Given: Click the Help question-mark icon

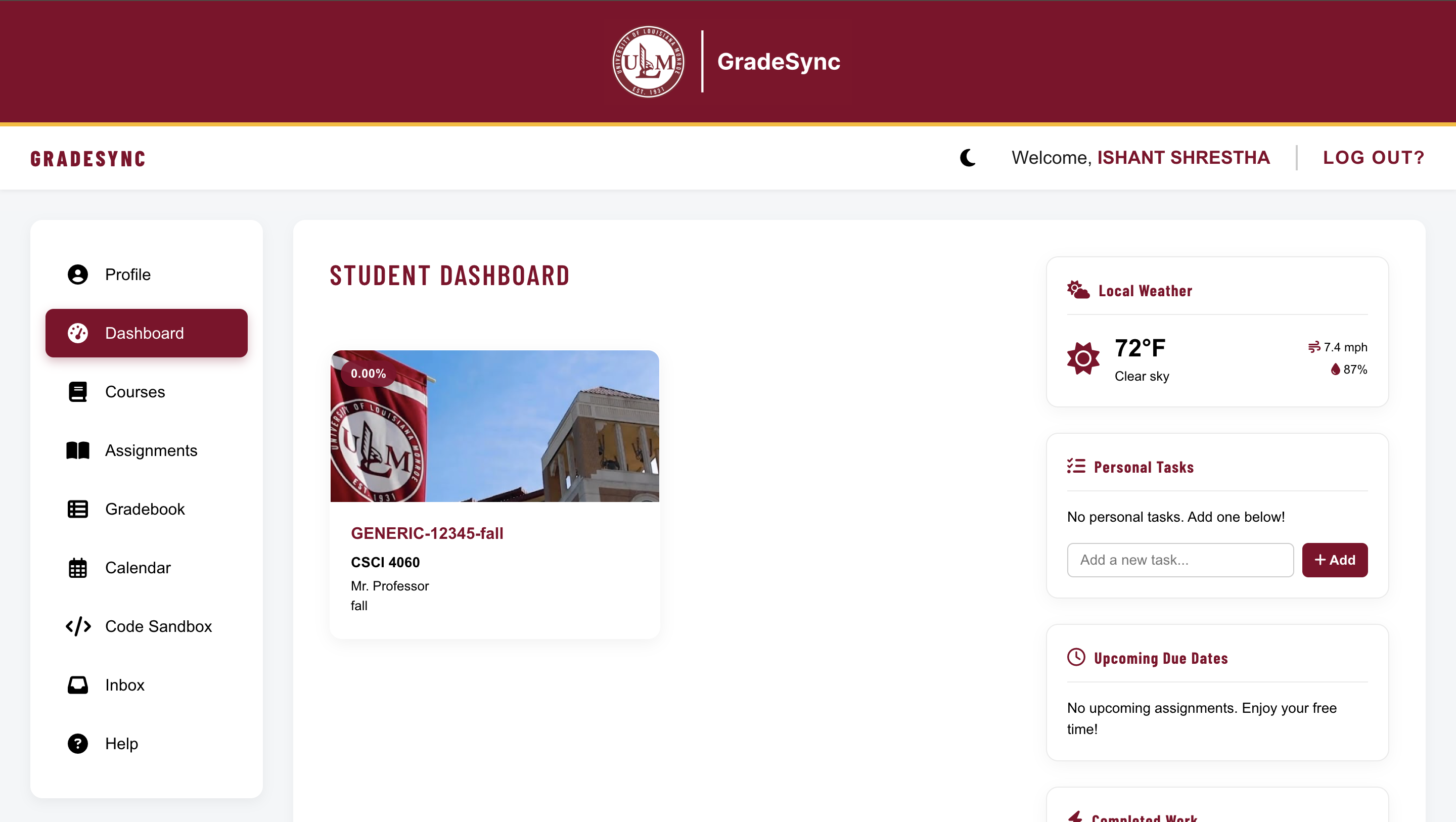Looking at the screenshot, I should click(77, 744).
